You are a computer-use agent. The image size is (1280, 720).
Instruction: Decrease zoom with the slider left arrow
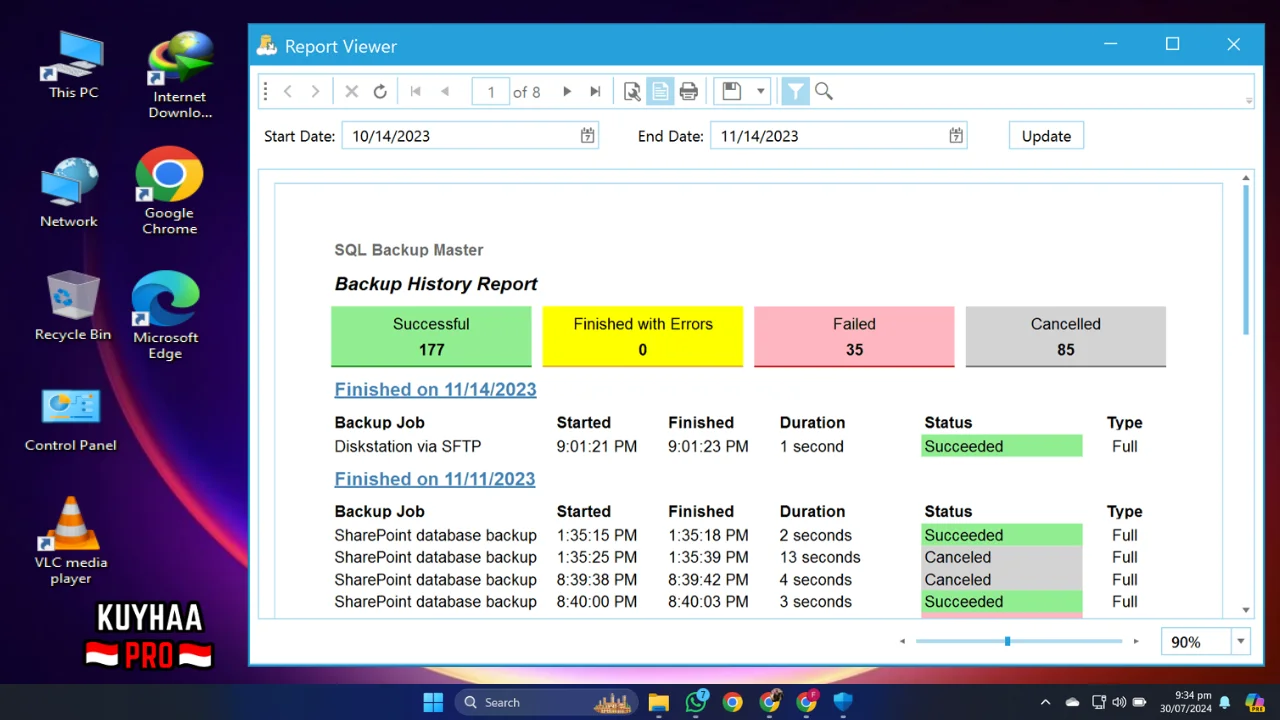click(903, 641)
